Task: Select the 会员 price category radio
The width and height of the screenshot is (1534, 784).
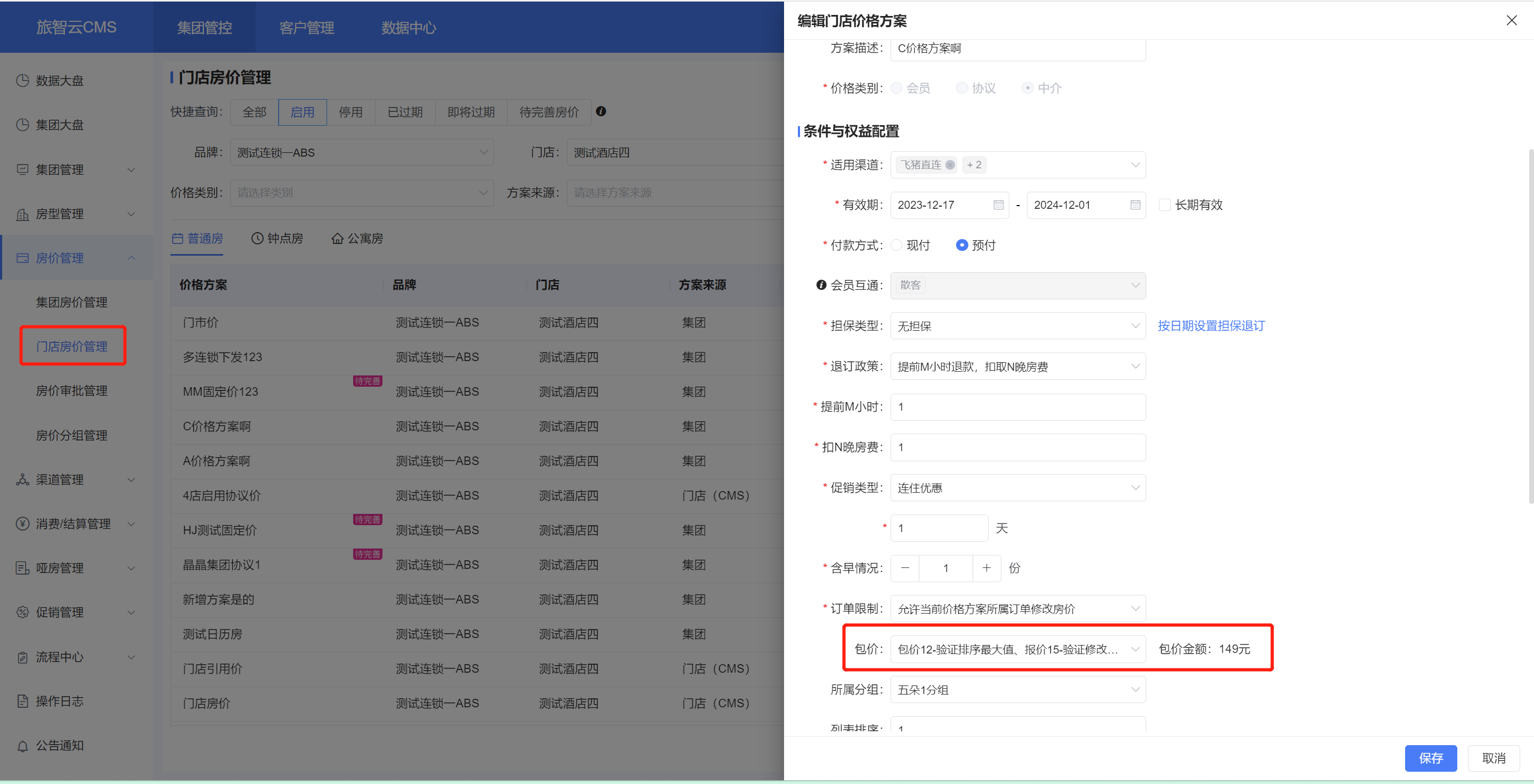Action: tap(896, 88)
